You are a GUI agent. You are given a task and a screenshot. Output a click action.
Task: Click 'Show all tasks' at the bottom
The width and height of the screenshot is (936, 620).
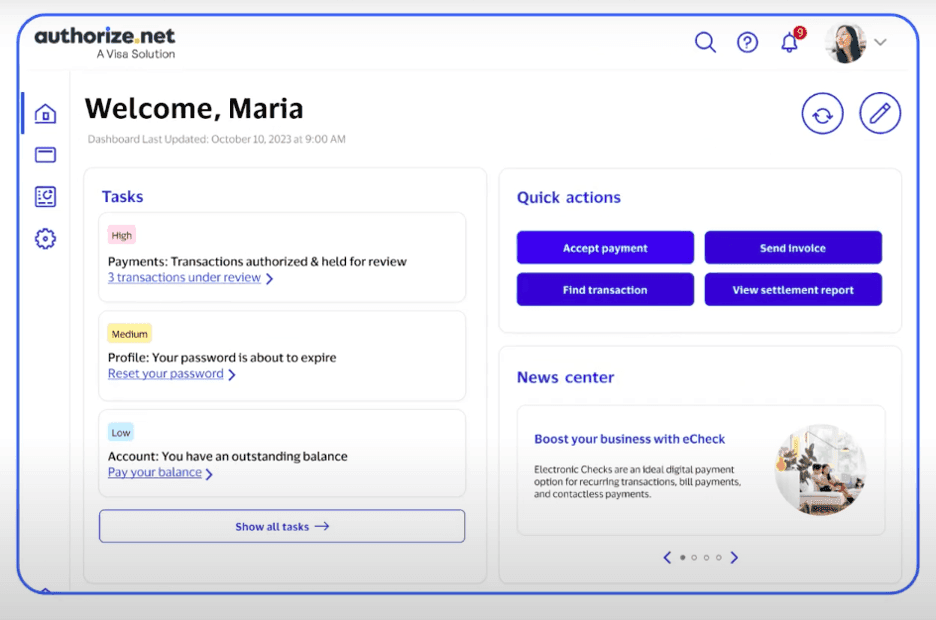click(x=281, y=526)
